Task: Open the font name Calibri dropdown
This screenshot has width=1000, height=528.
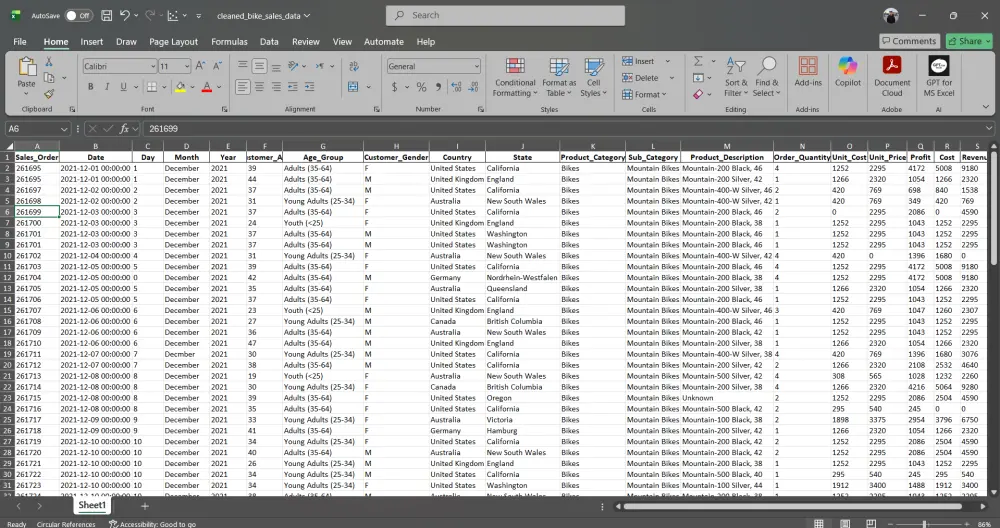Action: [x=153, y=66]
